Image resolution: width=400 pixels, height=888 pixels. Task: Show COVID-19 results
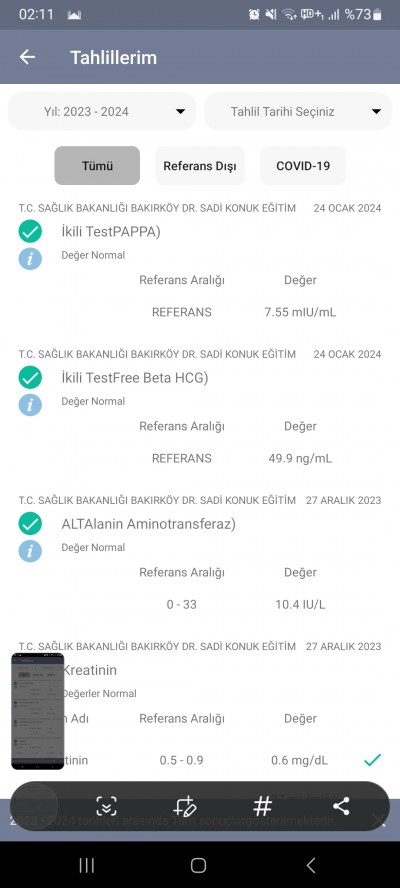[303, 166]
